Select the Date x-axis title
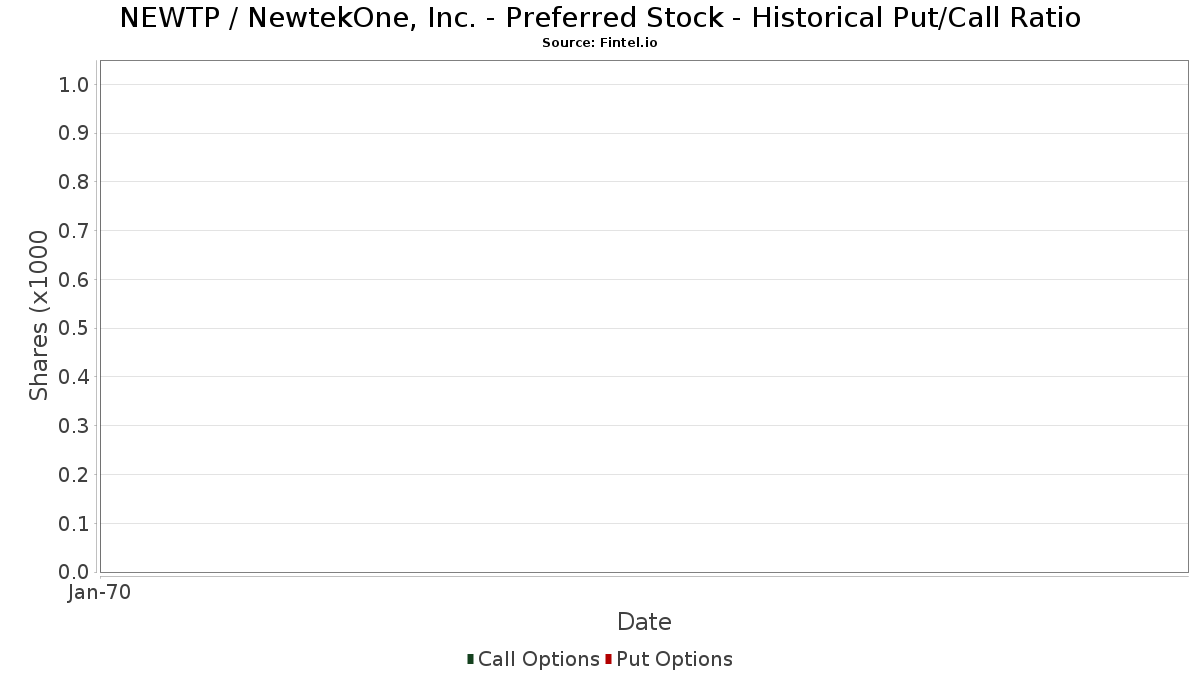Viewport: 1200px width, 675px height. (644, 622)
